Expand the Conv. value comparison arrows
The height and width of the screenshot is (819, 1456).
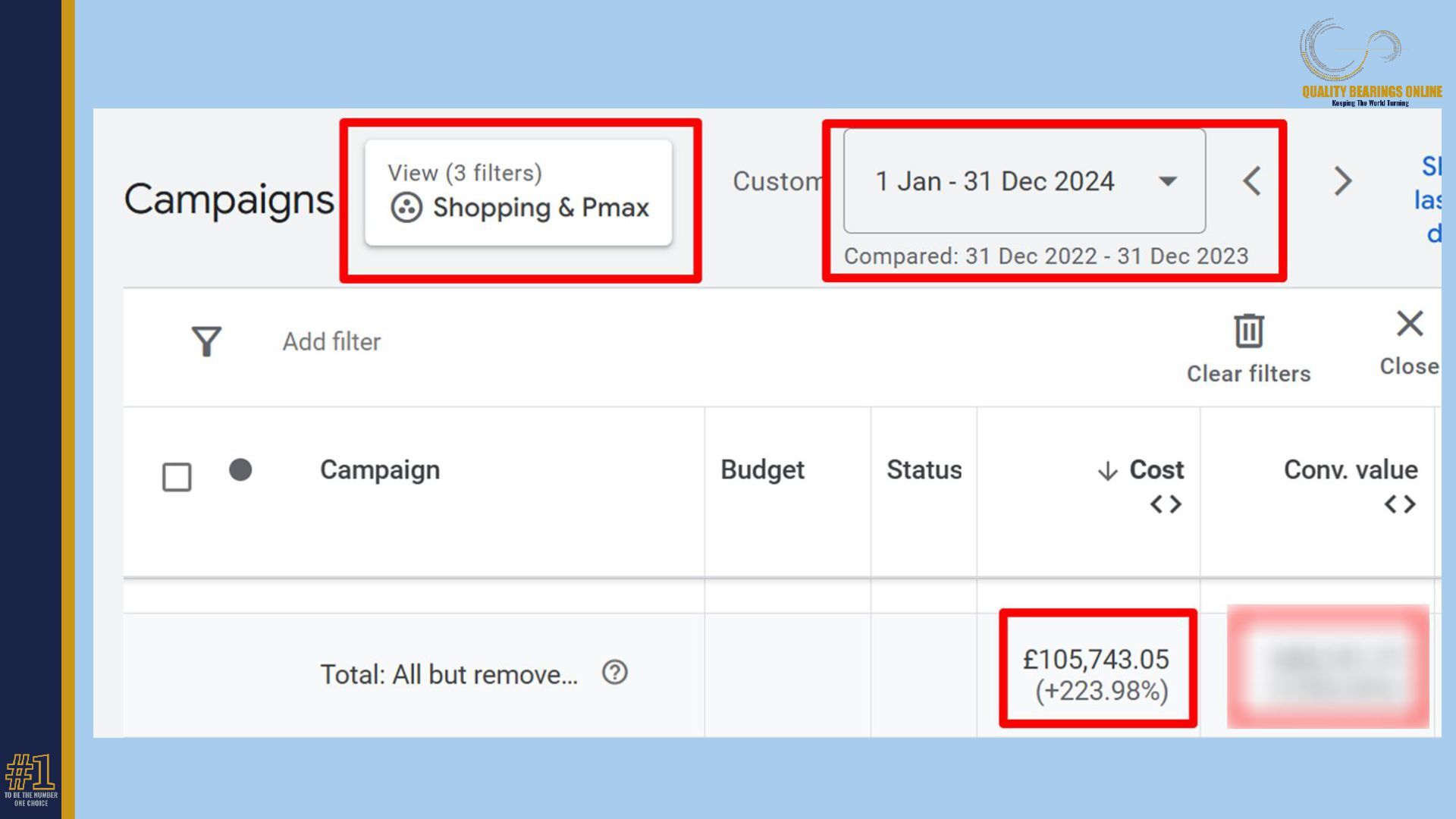click(x=1399, y=504)
